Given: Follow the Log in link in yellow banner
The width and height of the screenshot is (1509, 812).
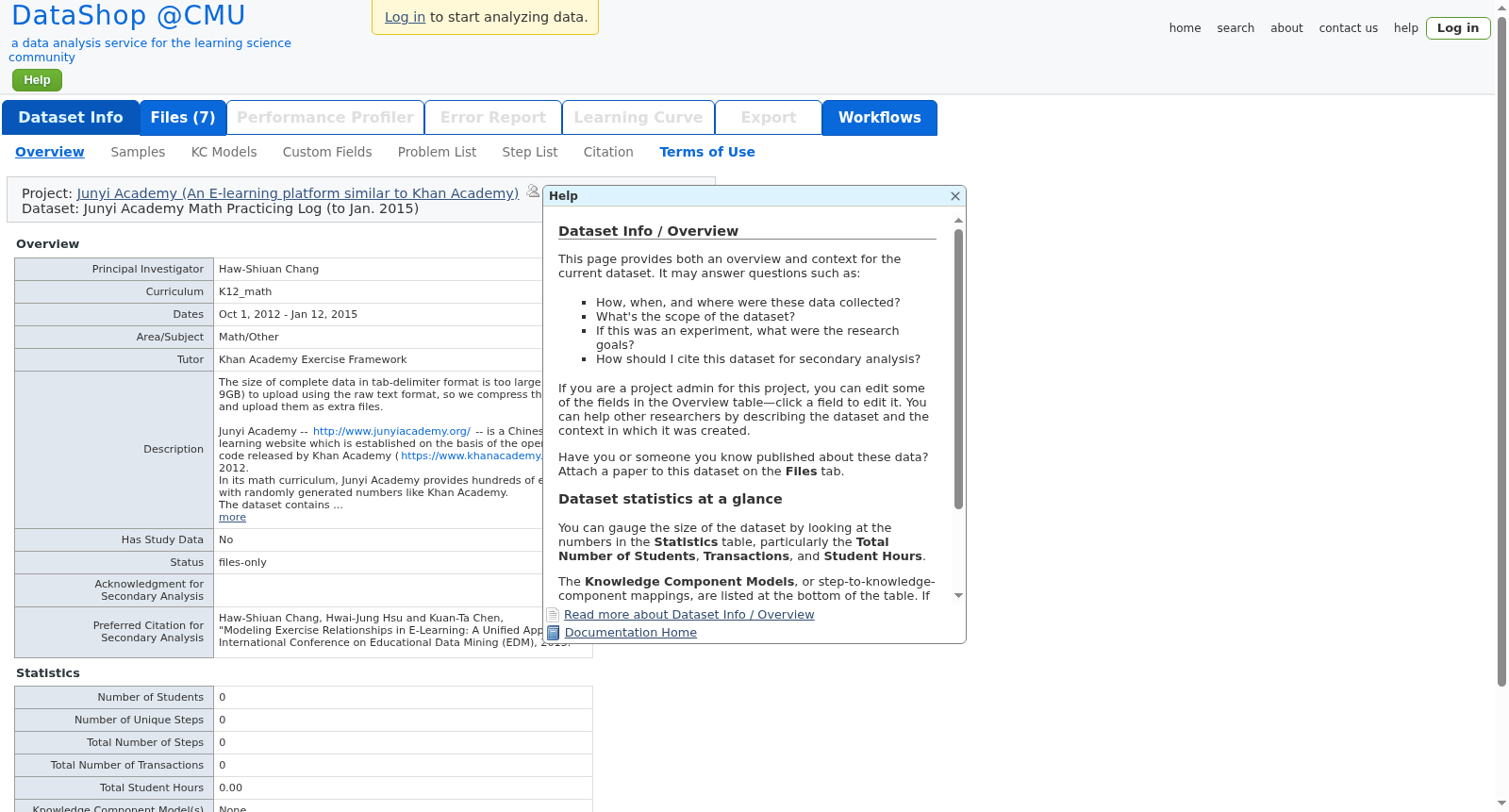Looking at the screenshot, I should 405,17.
